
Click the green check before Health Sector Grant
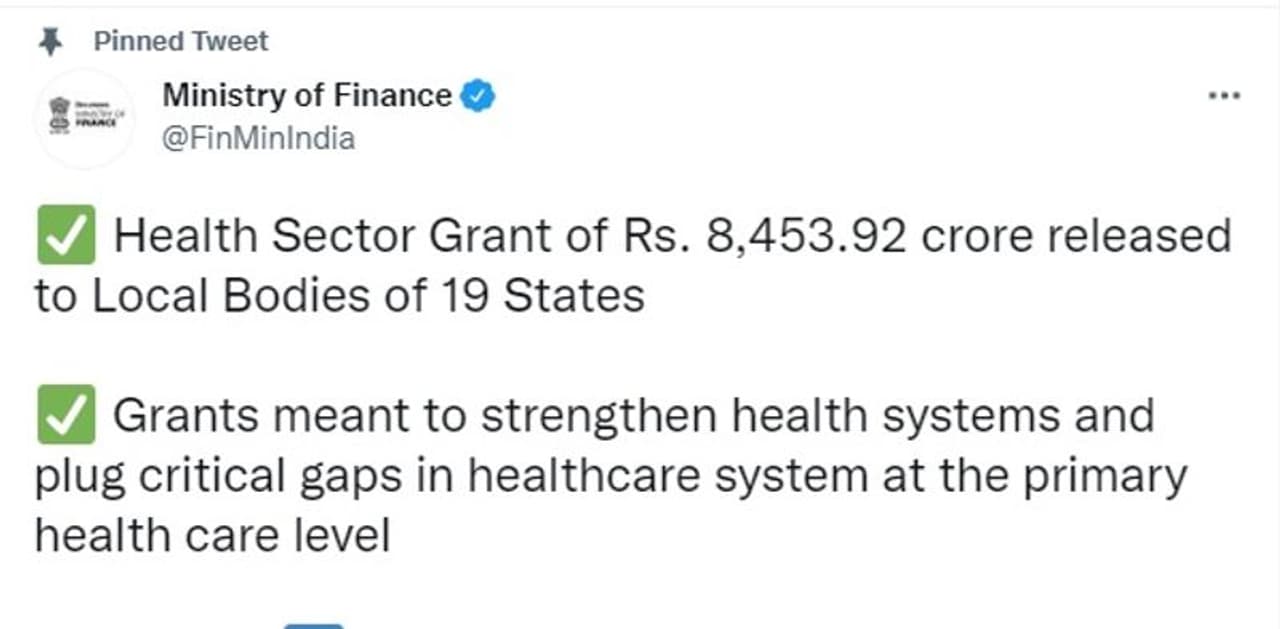(66, 236)
